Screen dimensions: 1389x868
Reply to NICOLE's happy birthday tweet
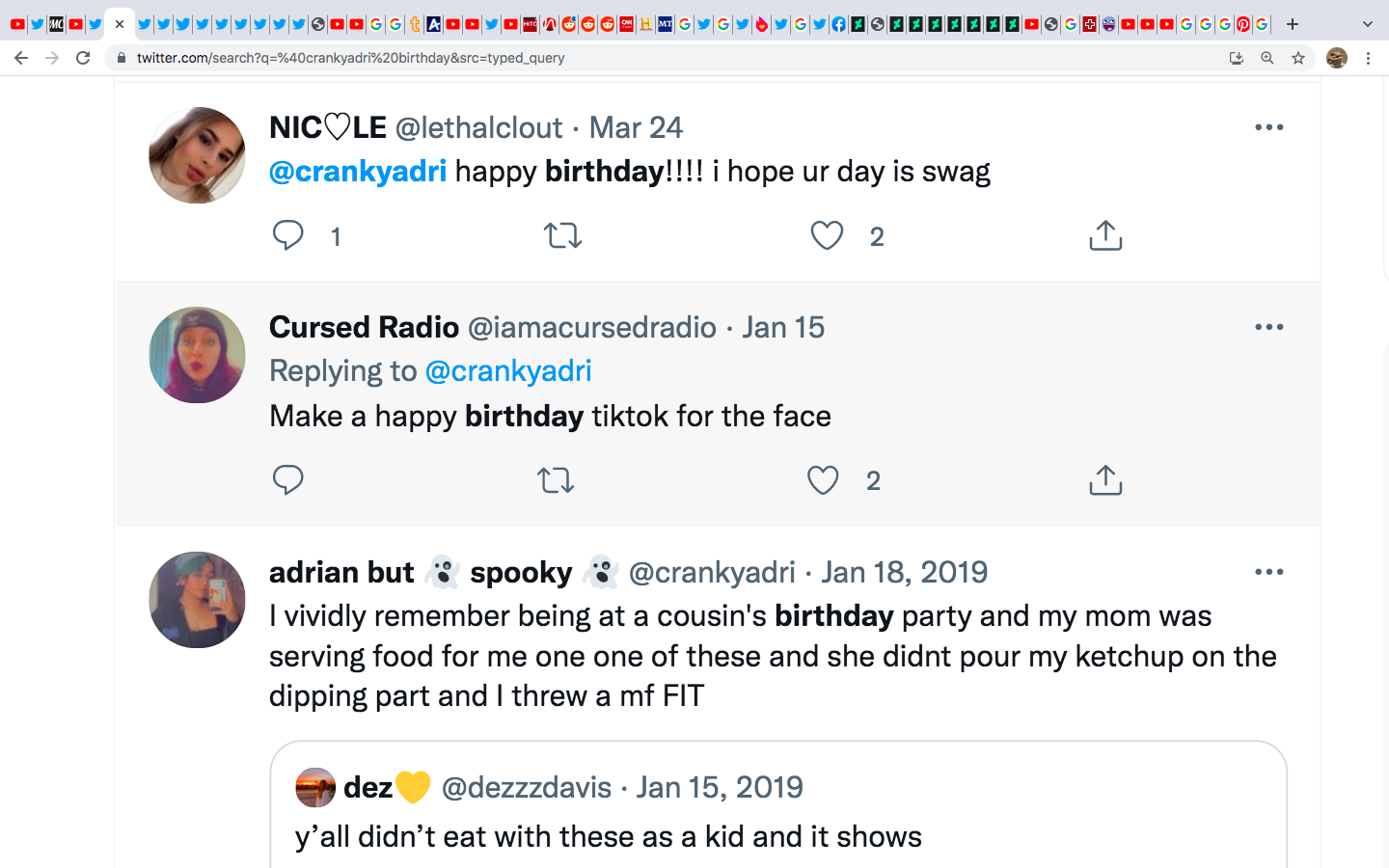288,235
